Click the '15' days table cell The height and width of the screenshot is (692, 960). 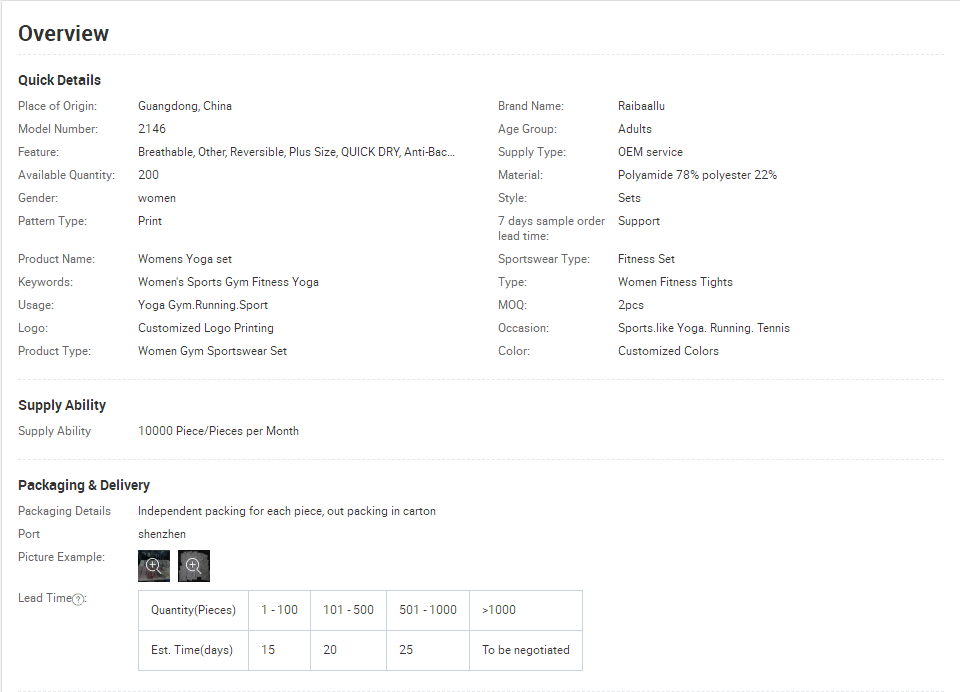pyautogui.click(x=279, y=650)
